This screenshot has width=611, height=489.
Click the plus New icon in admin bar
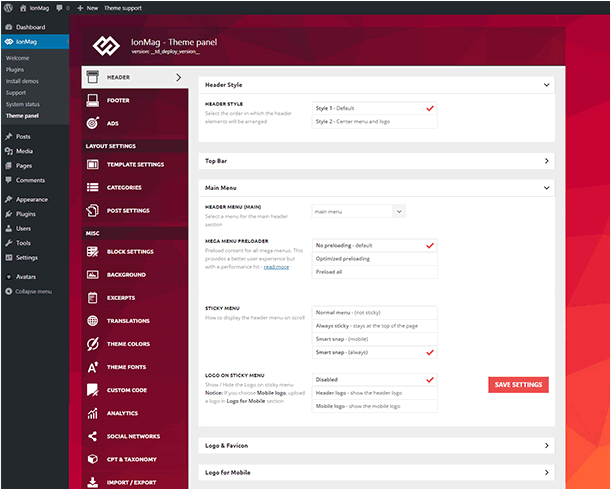[80, 8]
